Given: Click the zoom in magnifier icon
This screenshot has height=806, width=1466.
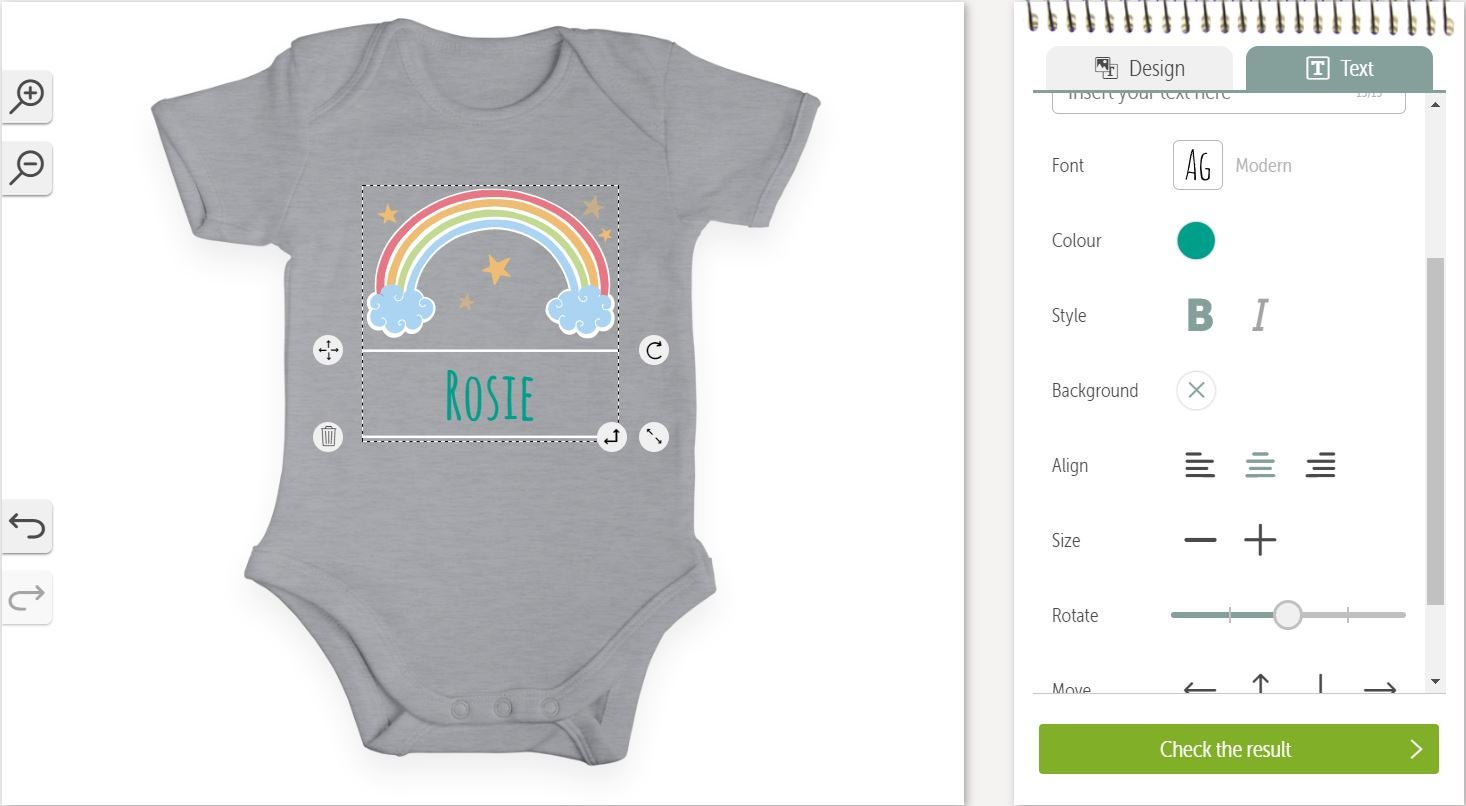Looking at the screenshot, I should (x=27, y=97).
